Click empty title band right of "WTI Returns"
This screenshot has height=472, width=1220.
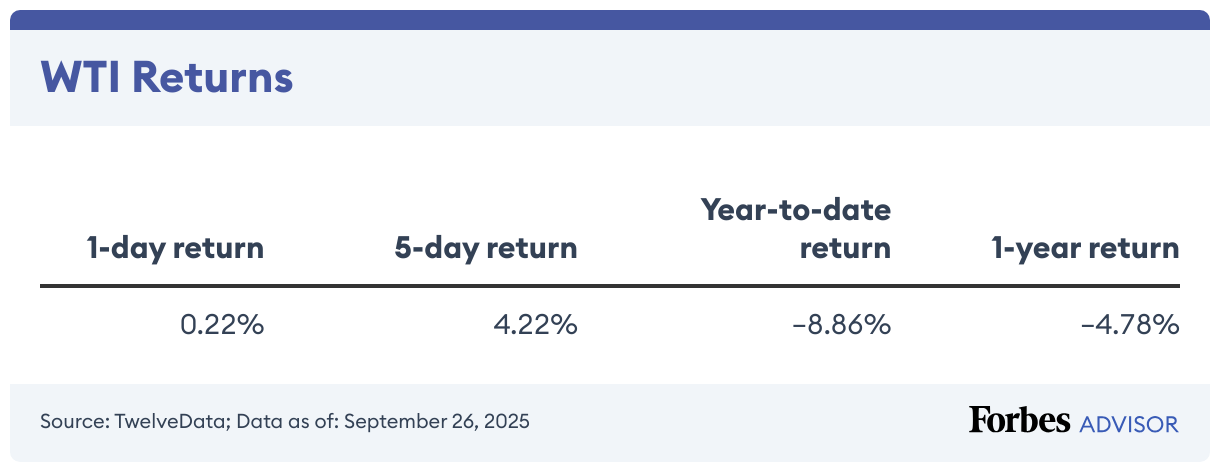(750, 77)
